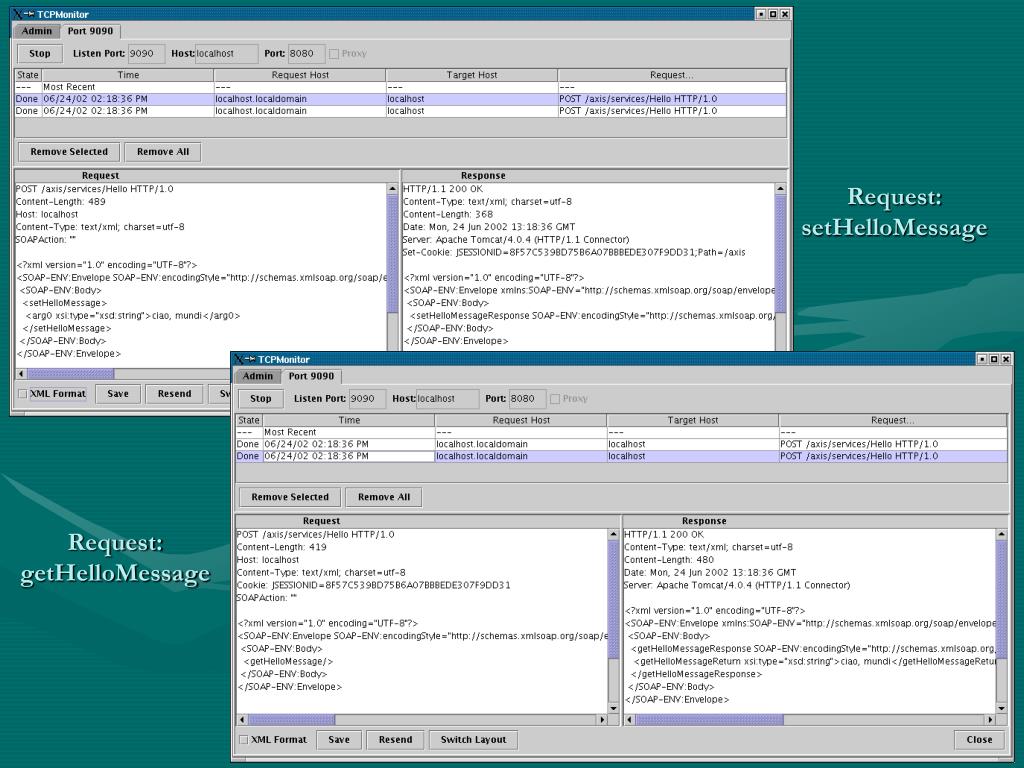Click Remove All in the back window

tap(163, 152)
